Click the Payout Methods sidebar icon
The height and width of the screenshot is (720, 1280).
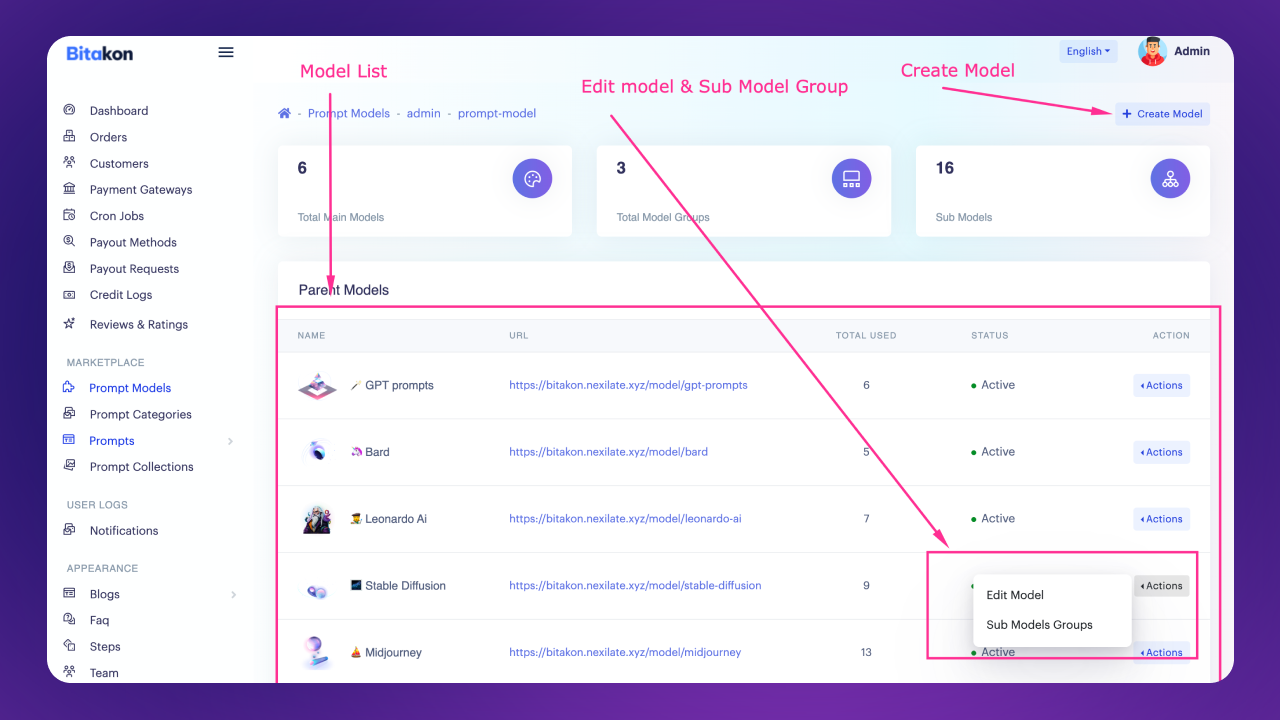69,241
